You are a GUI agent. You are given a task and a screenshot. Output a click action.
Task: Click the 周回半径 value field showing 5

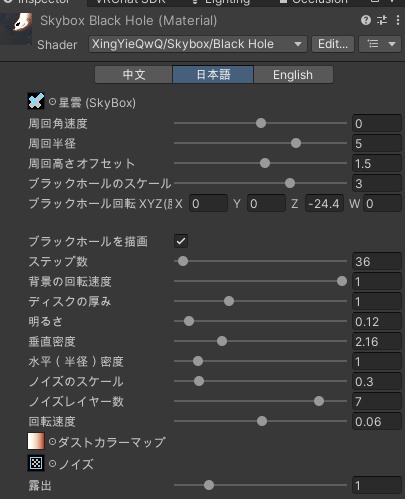(377, 144)
